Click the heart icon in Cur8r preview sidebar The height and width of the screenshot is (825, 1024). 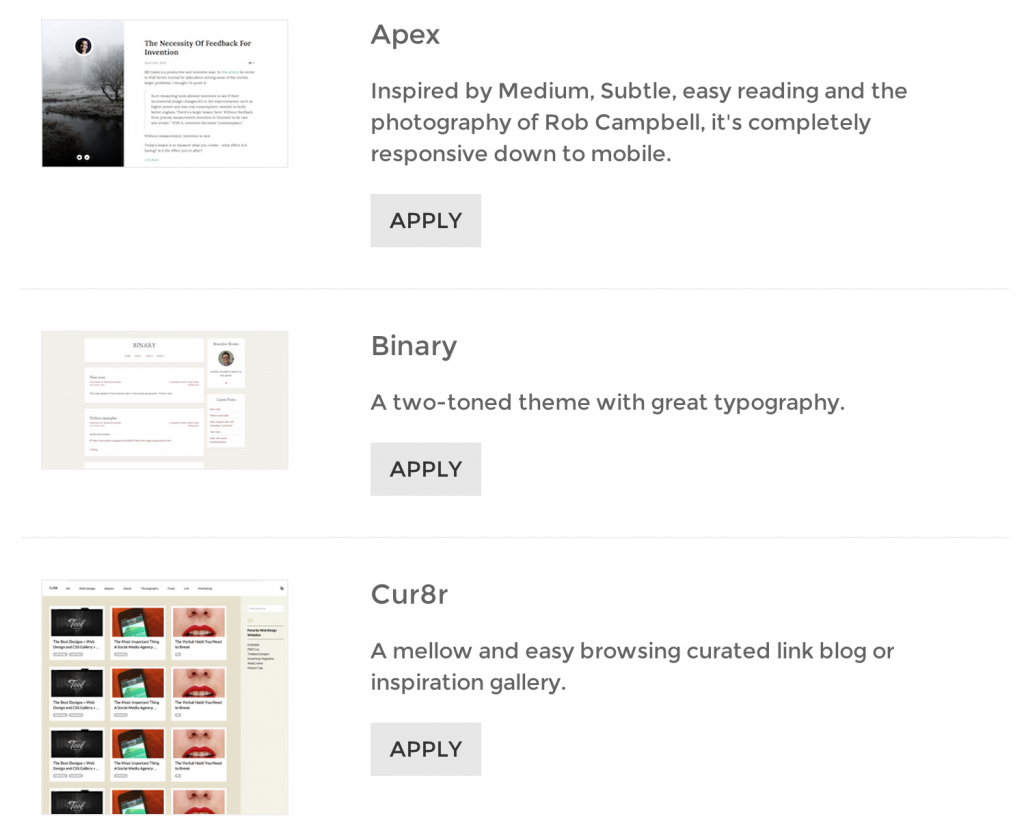[x=250, y=620]
